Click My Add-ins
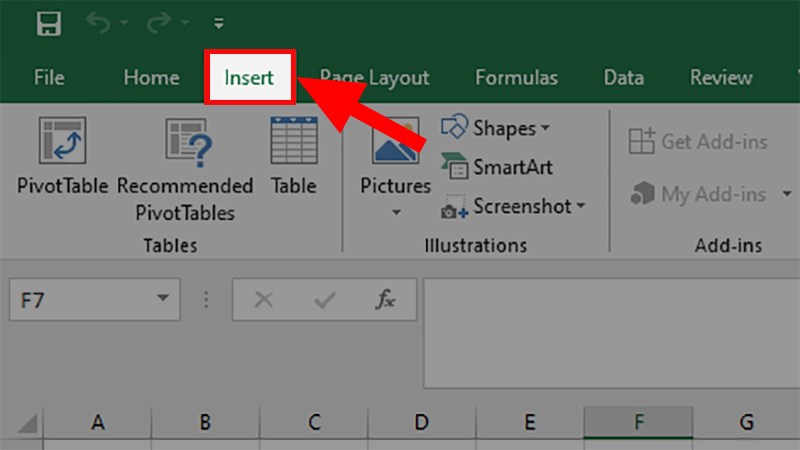Image resolution: width=800 pixels, height=450 pixels. tap(698, 194)
